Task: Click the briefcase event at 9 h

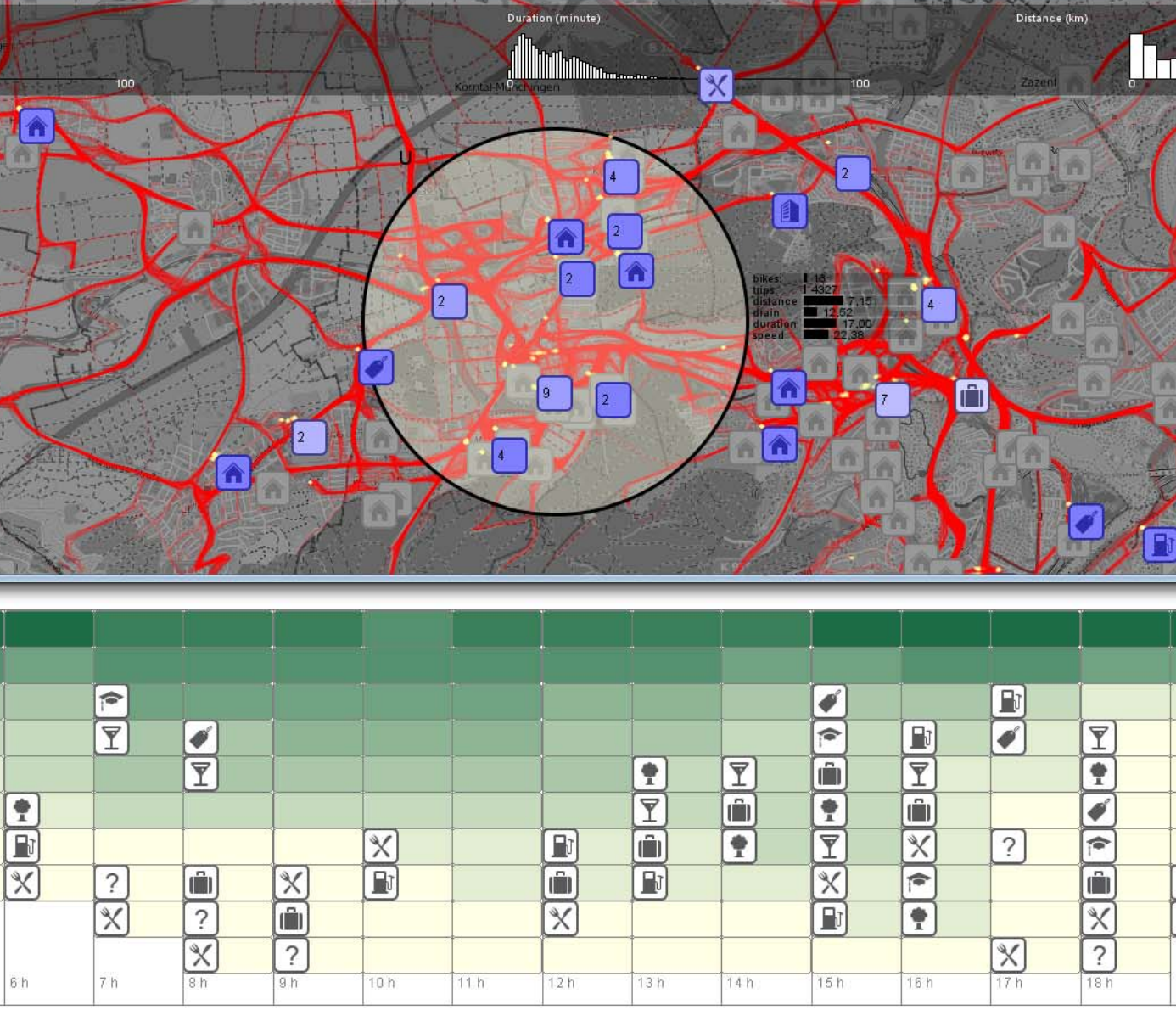Action: tap(291, 917)
